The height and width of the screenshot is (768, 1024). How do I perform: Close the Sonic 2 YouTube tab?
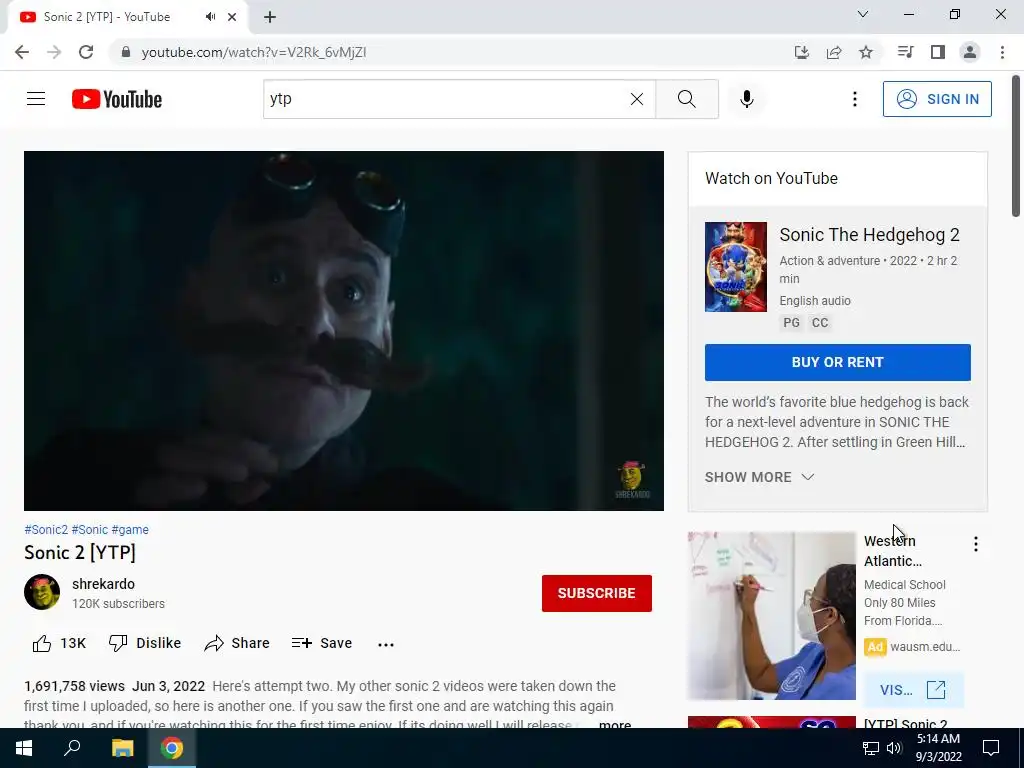[232, 17]
